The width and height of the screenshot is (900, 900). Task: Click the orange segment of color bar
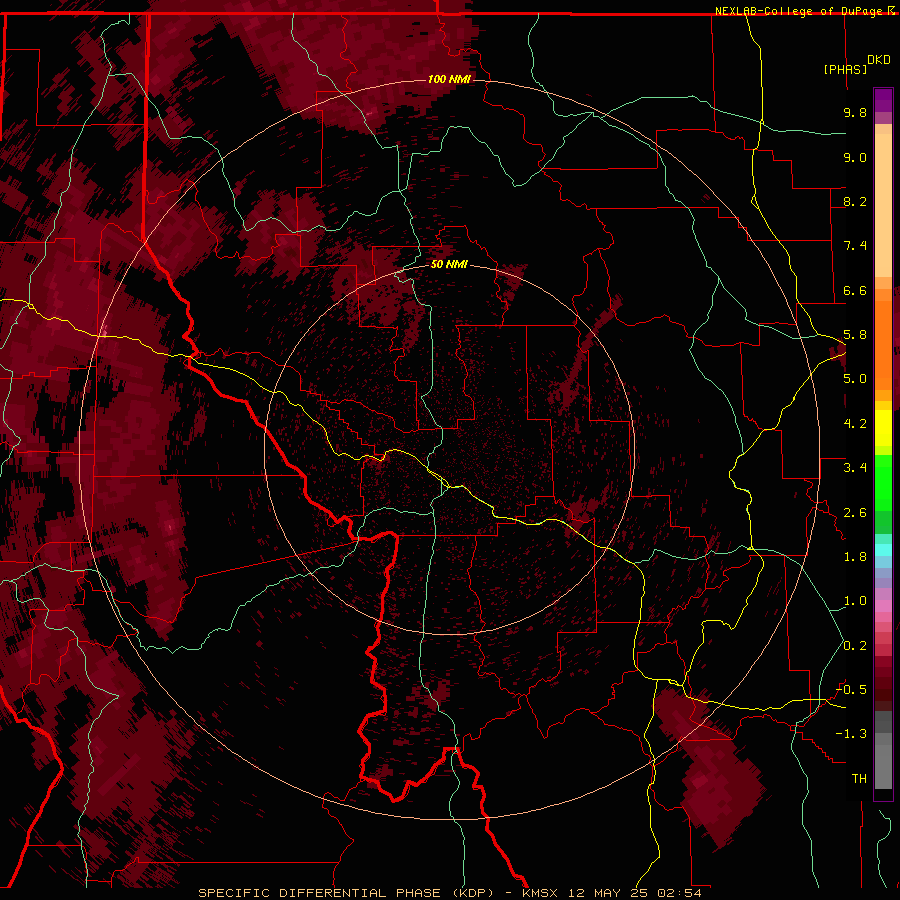point(883,344)
